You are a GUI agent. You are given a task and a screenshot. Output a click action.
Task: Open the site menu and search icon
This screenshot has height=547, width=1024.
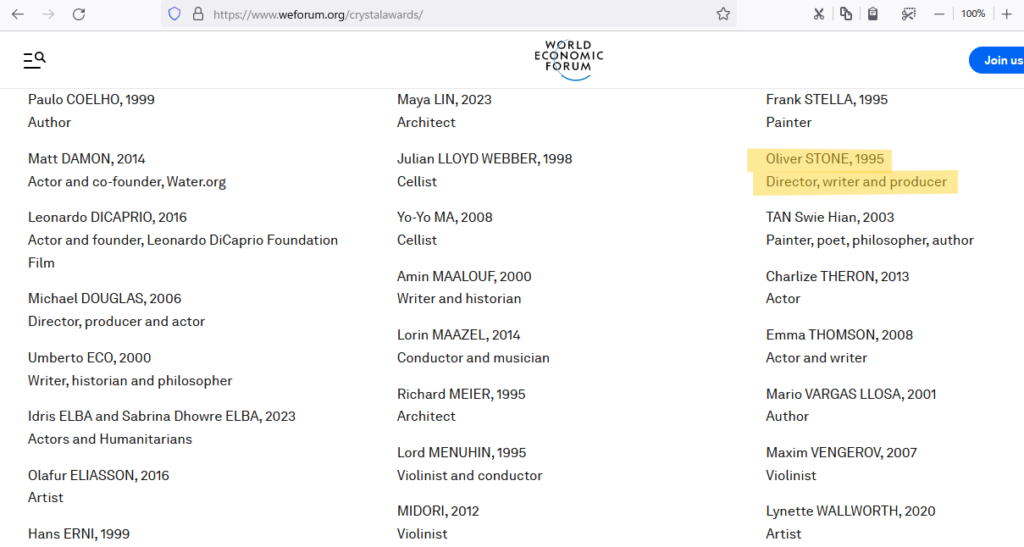34,60
